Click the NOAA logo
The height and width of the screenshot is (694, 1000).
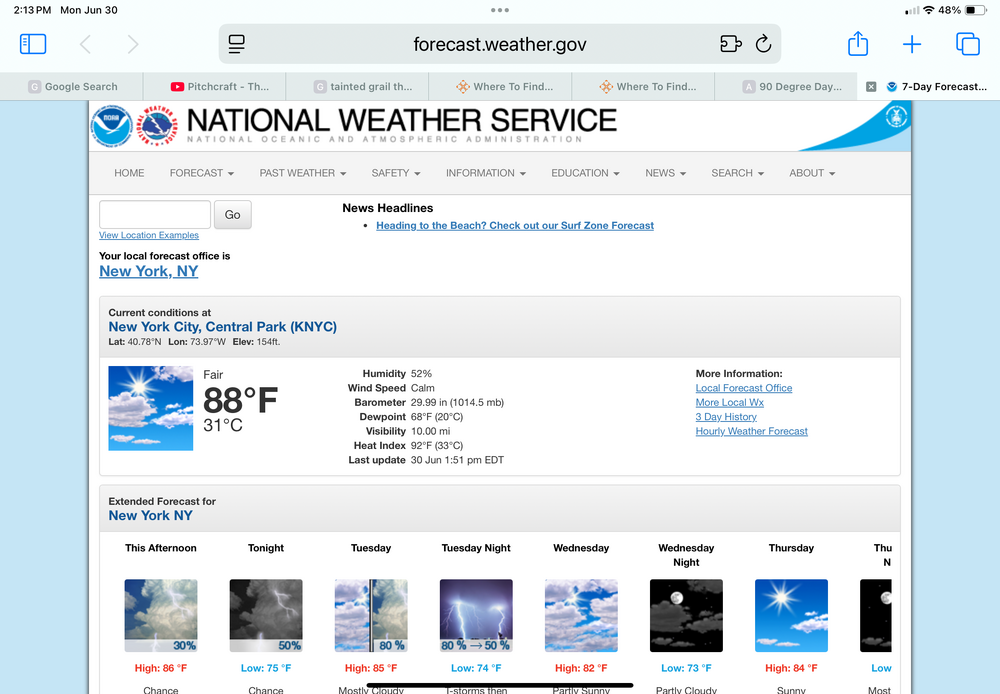point(112,126)
